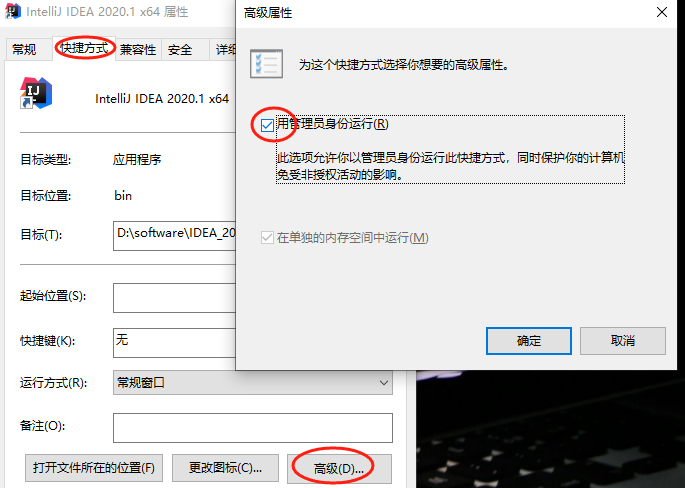Click the 常规窗口 combo box arrow
Viewport: 685px width, 488px height.
coord(384,383)
